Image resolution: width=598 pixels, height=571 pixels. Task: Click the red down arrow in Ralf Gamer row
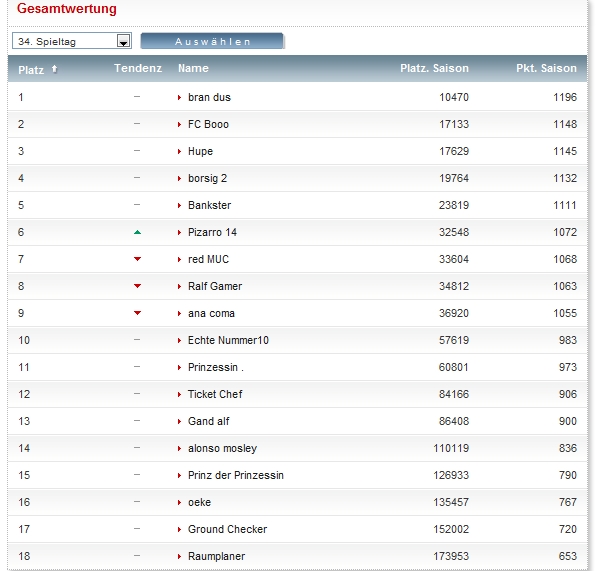click(x=137, y=286)
